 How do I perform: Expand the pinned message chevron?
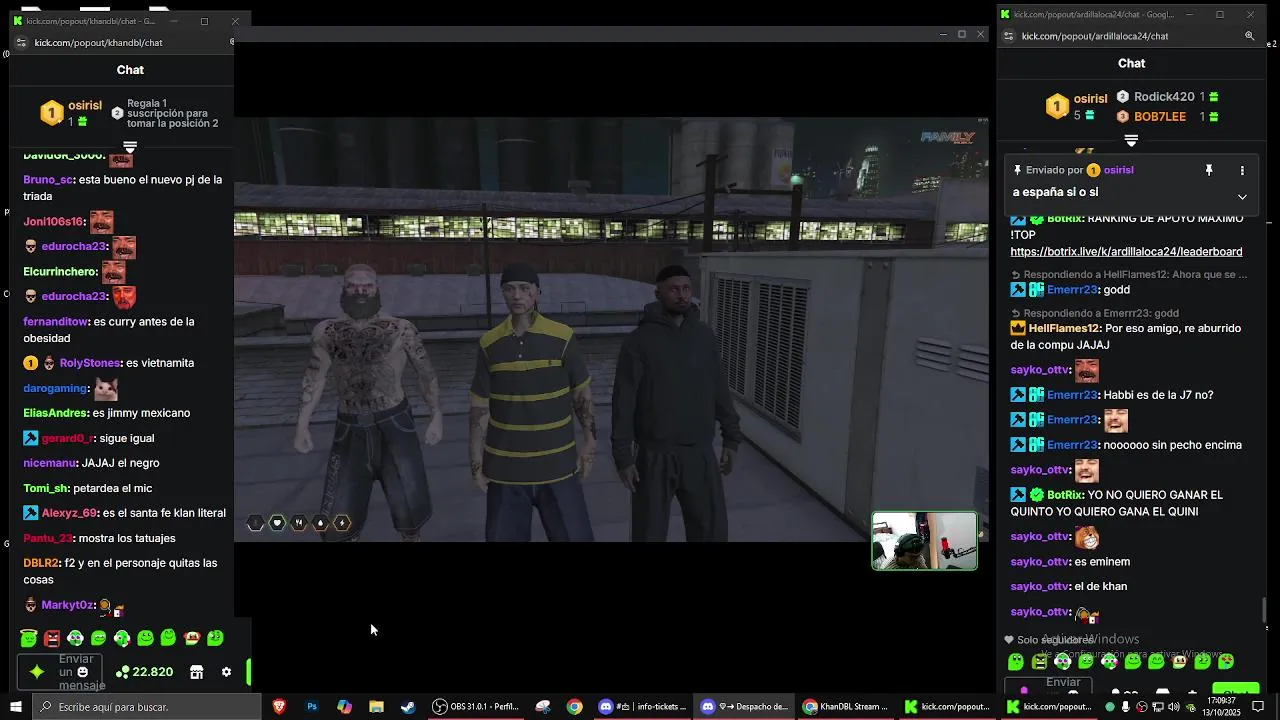[1242, 197]
